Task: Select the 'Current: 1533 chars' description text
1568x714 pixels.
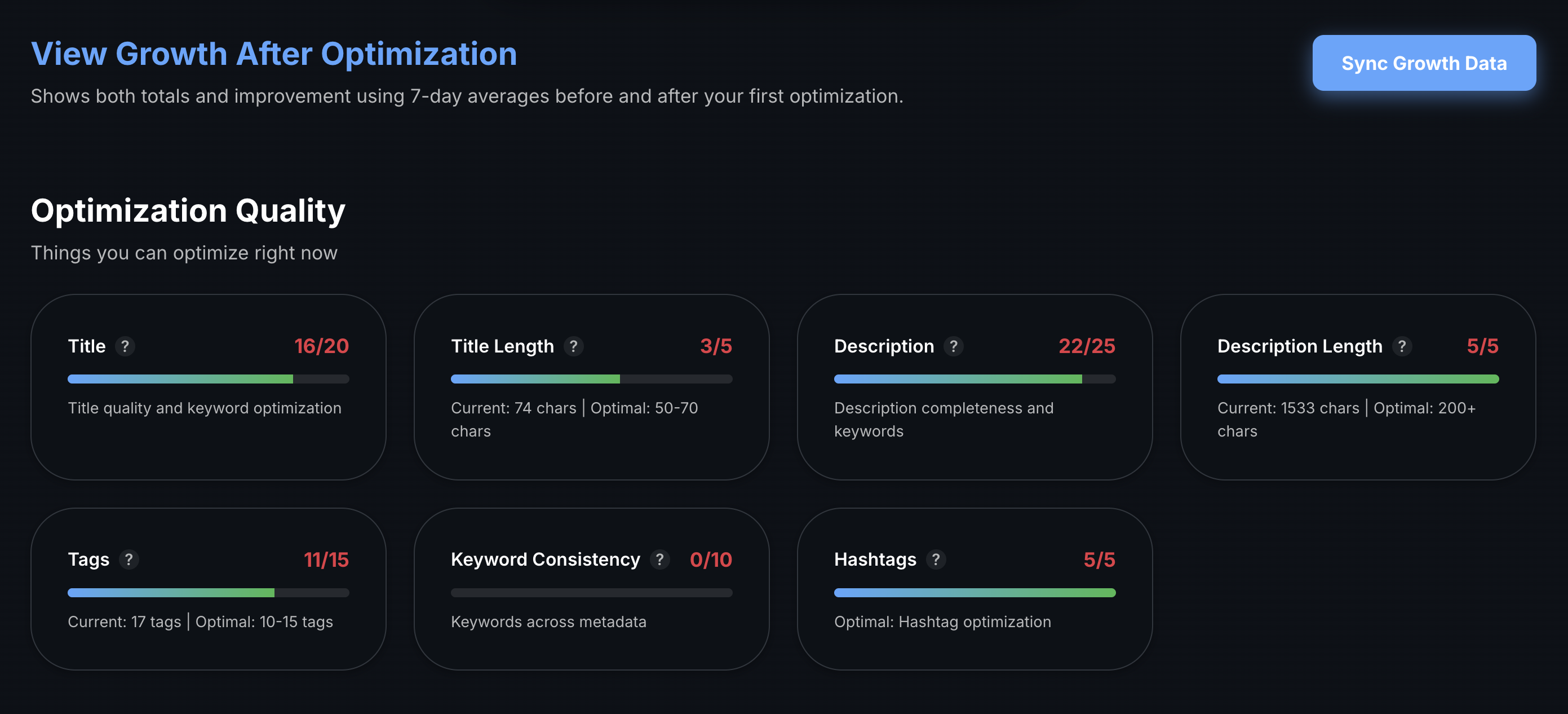Action: (1288, 408)
